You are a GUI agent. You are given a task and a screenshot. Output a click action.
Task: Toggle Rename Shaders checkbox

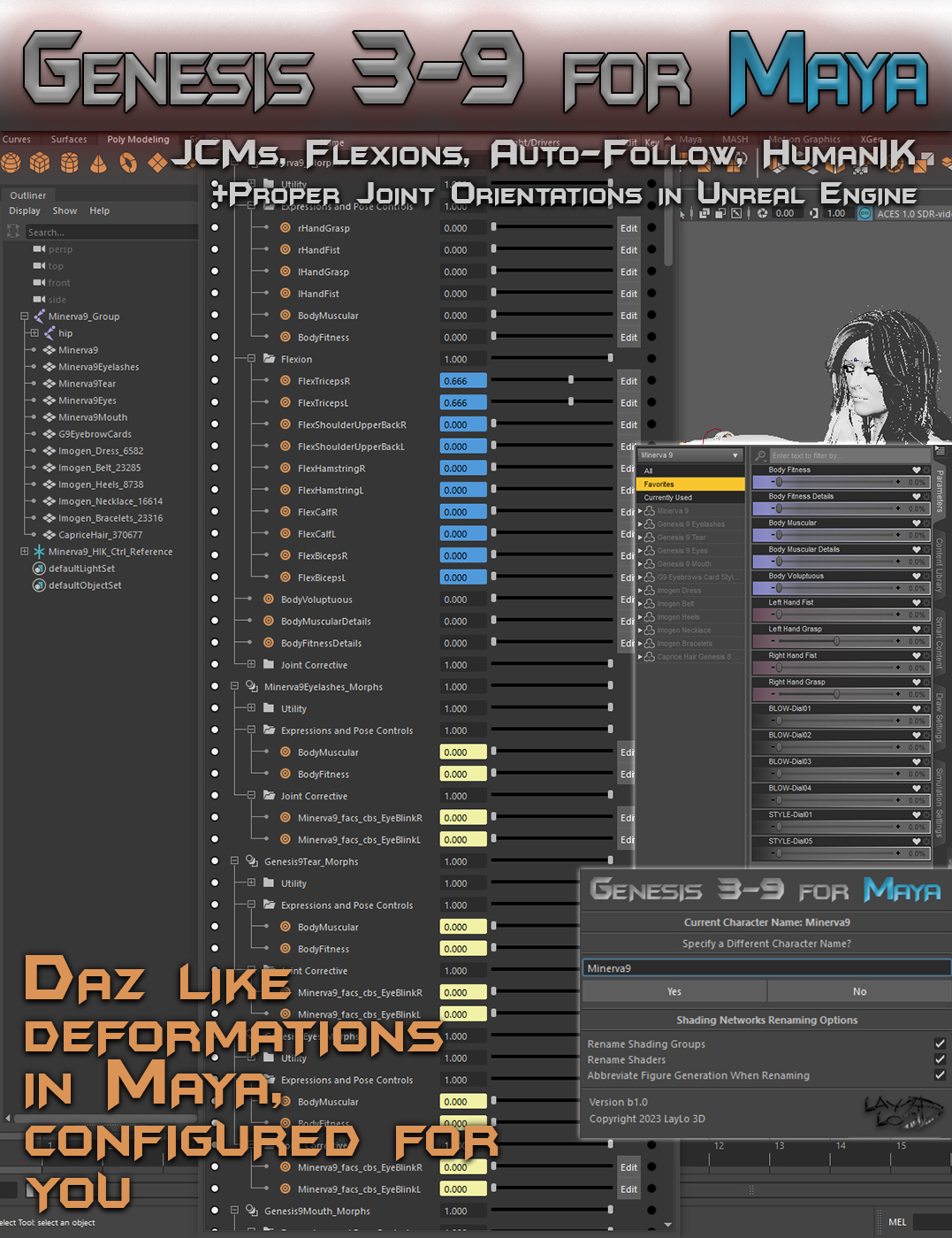pos(940,1059)
